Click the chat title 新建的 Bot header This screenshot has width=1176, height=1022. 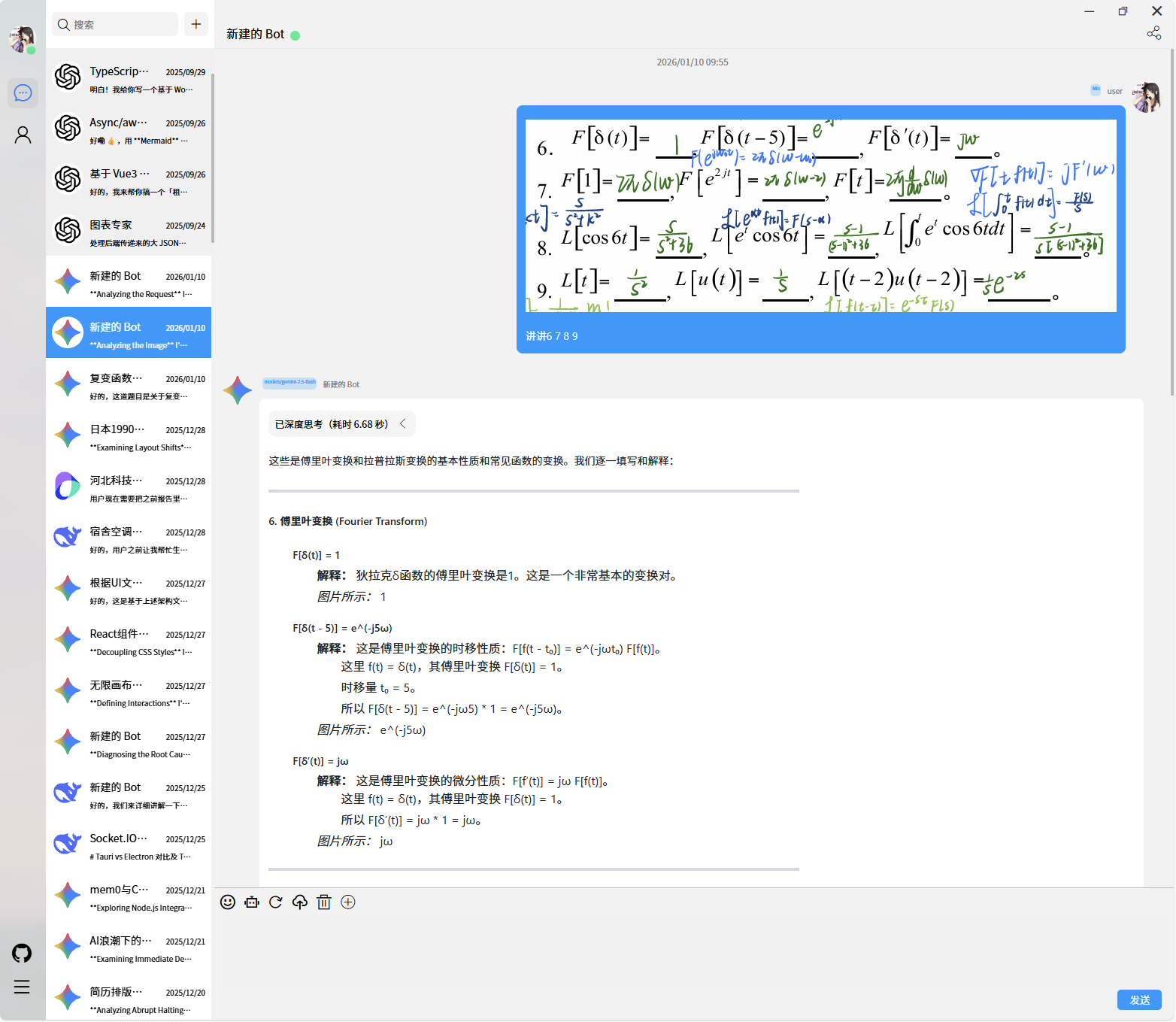(x=255, y=34)
